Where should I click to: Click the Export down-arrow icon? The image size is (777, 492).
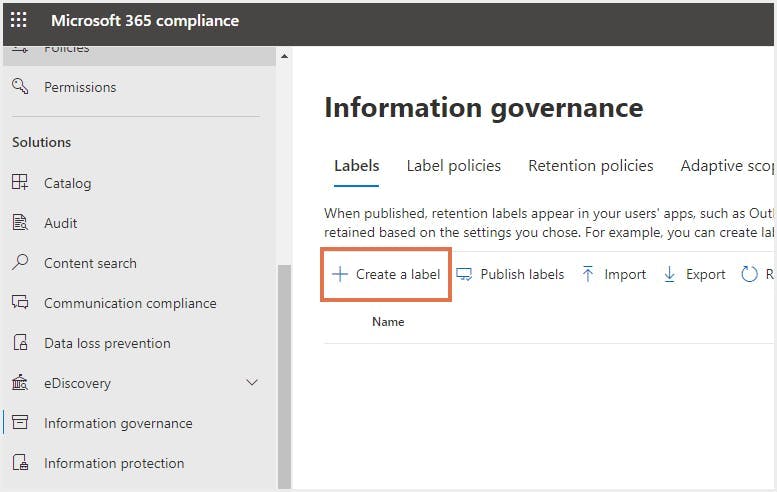669,274
